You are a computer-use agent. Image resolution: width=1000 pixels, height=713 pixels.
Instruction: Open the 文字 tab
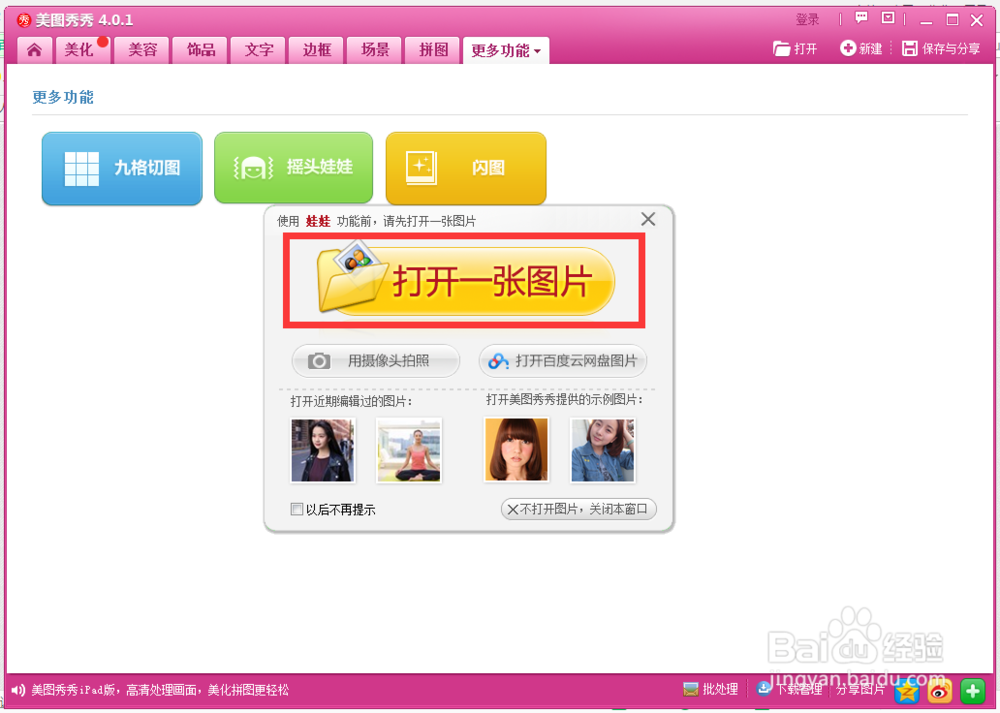(x=259, y=50)
